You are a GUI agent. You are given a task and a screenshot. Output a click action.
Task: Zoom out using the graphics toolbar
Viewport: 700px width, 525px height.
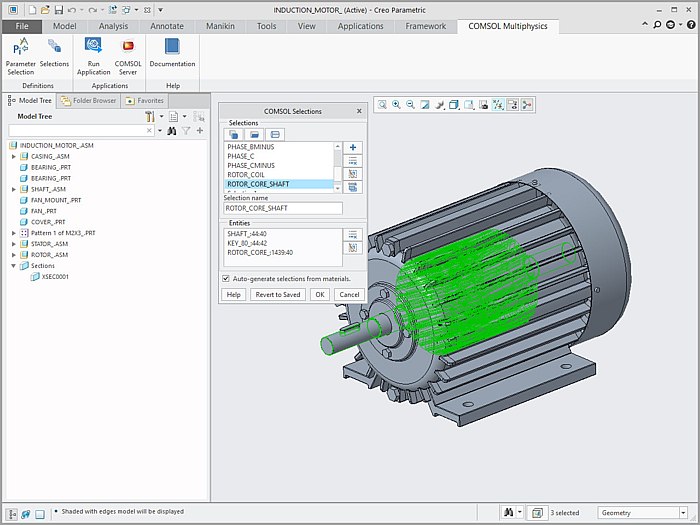[x=411, y=104]
